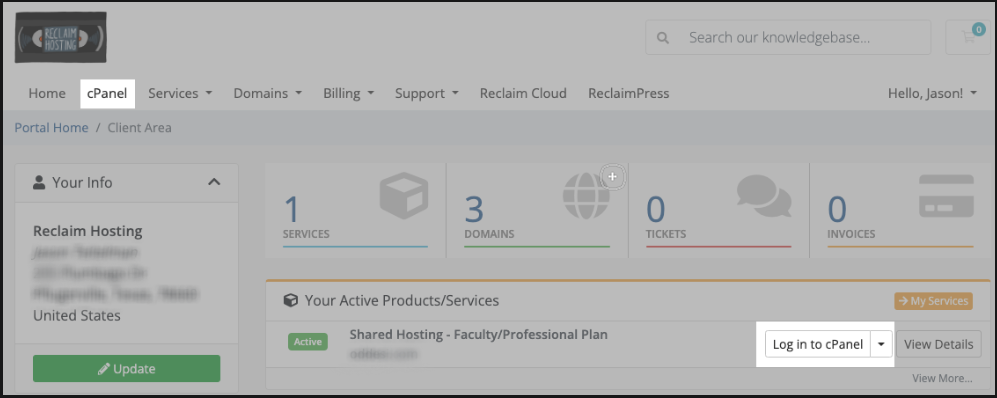997x398 pixels.
Task: Click the person icon beside Your Info
Action: click(39, 182)
